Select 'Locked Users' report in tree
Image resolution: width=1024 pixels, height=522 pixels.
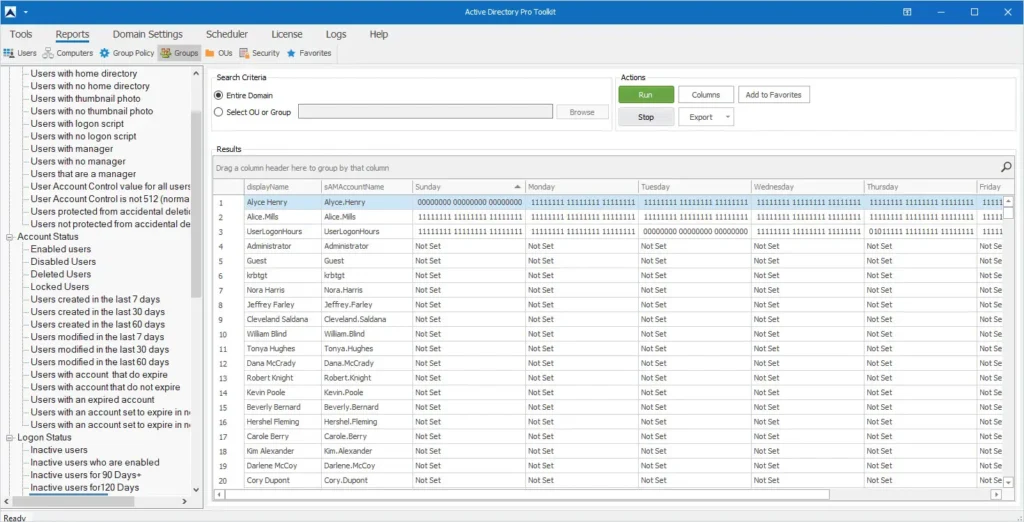point(59,286)
